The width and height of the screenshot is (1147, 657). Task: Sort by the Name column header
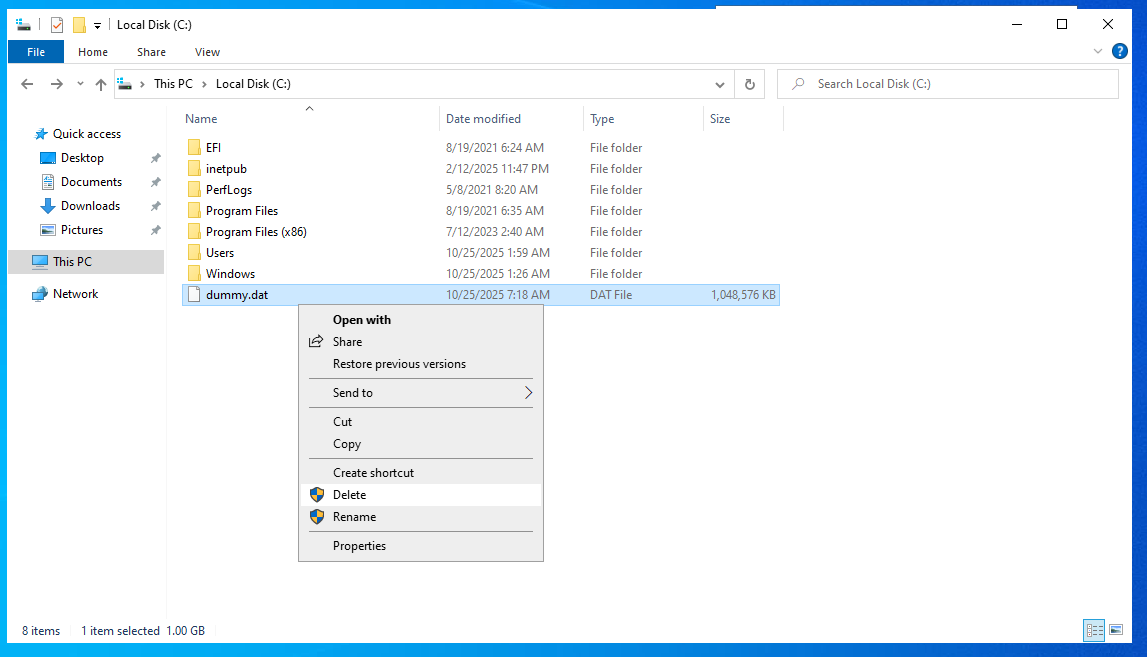(200, 119)
